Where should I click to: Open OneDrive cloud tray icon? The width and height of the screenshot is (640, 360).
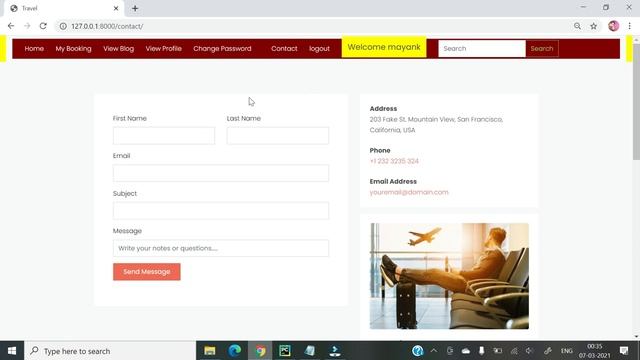click(466, 351)
